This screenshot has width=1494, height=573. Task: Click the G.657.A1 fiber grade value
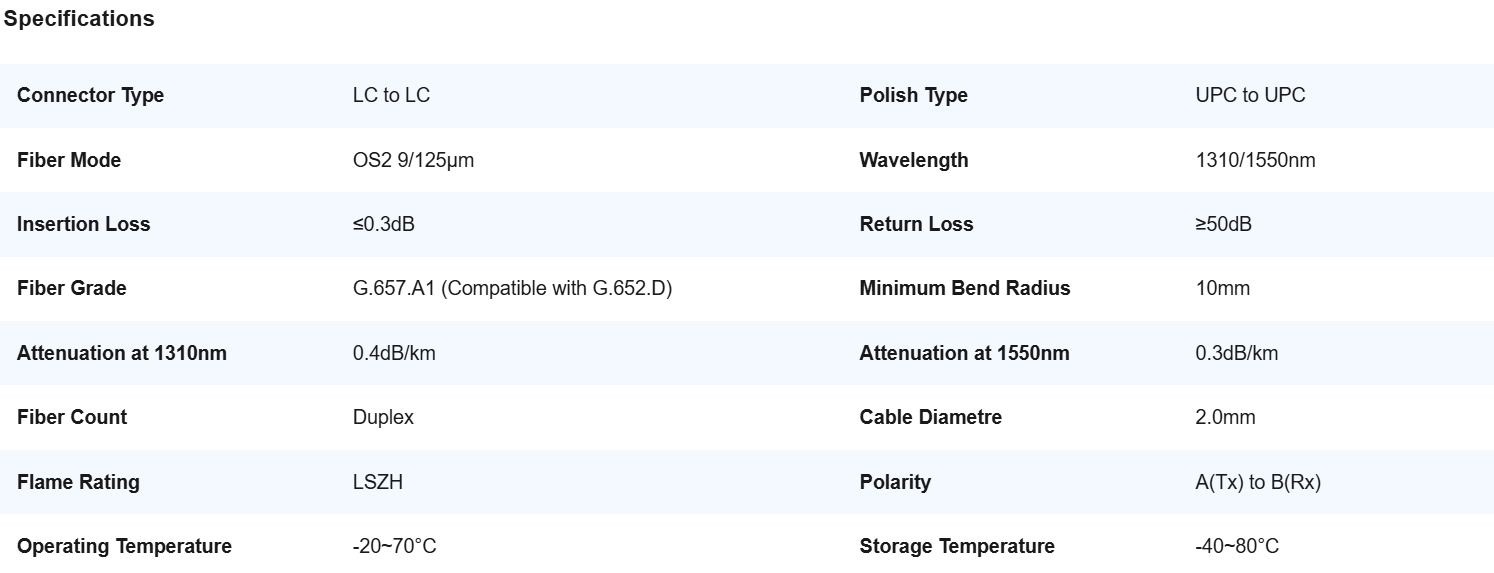click(x=512, y=288)
